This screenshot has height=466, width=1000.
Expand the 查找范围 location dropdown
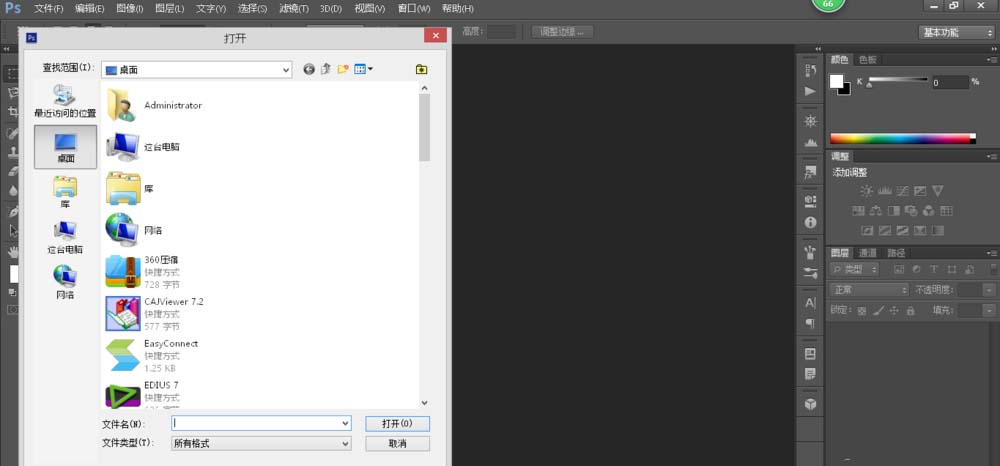(286, 70)
